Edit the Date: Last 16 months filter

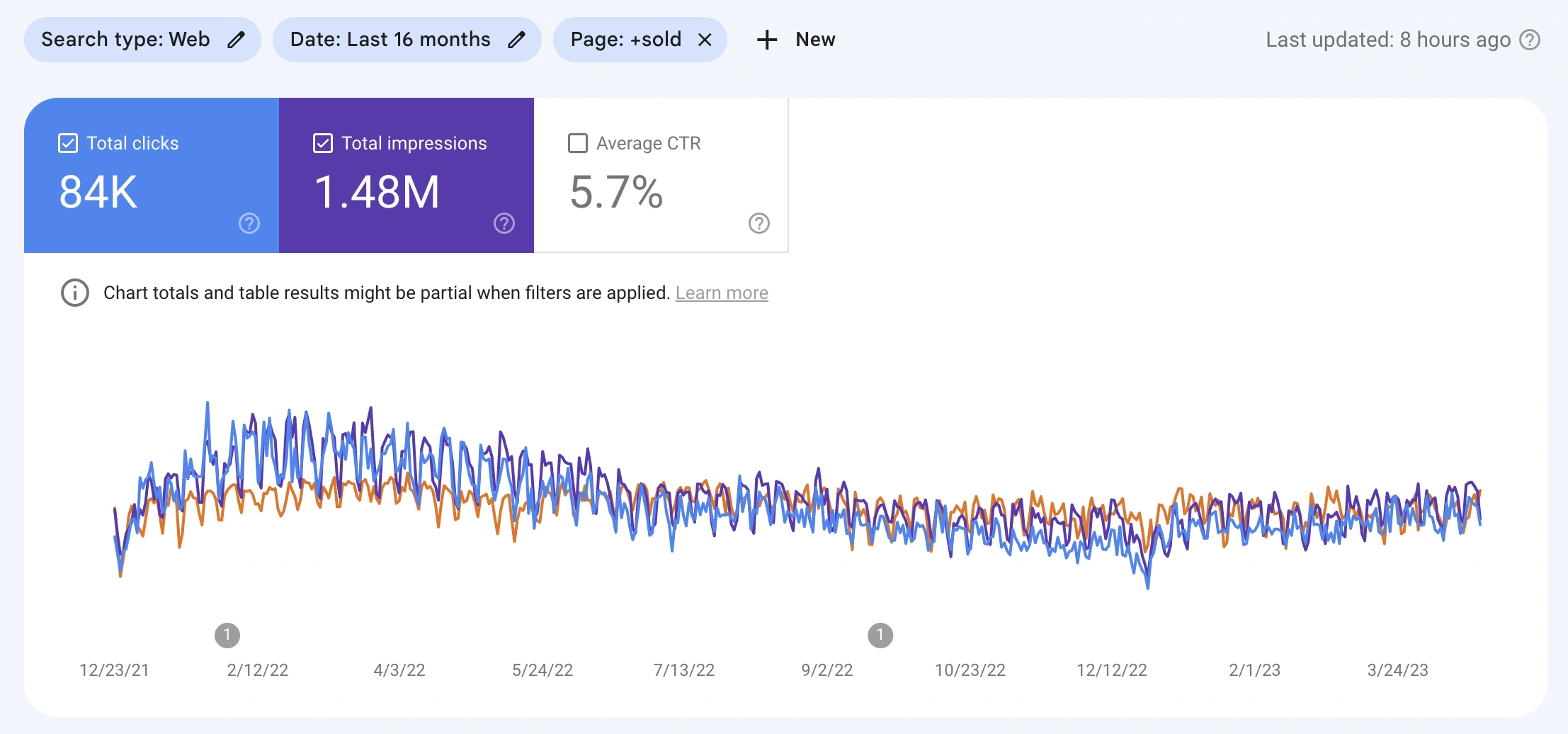click(517, 40)
